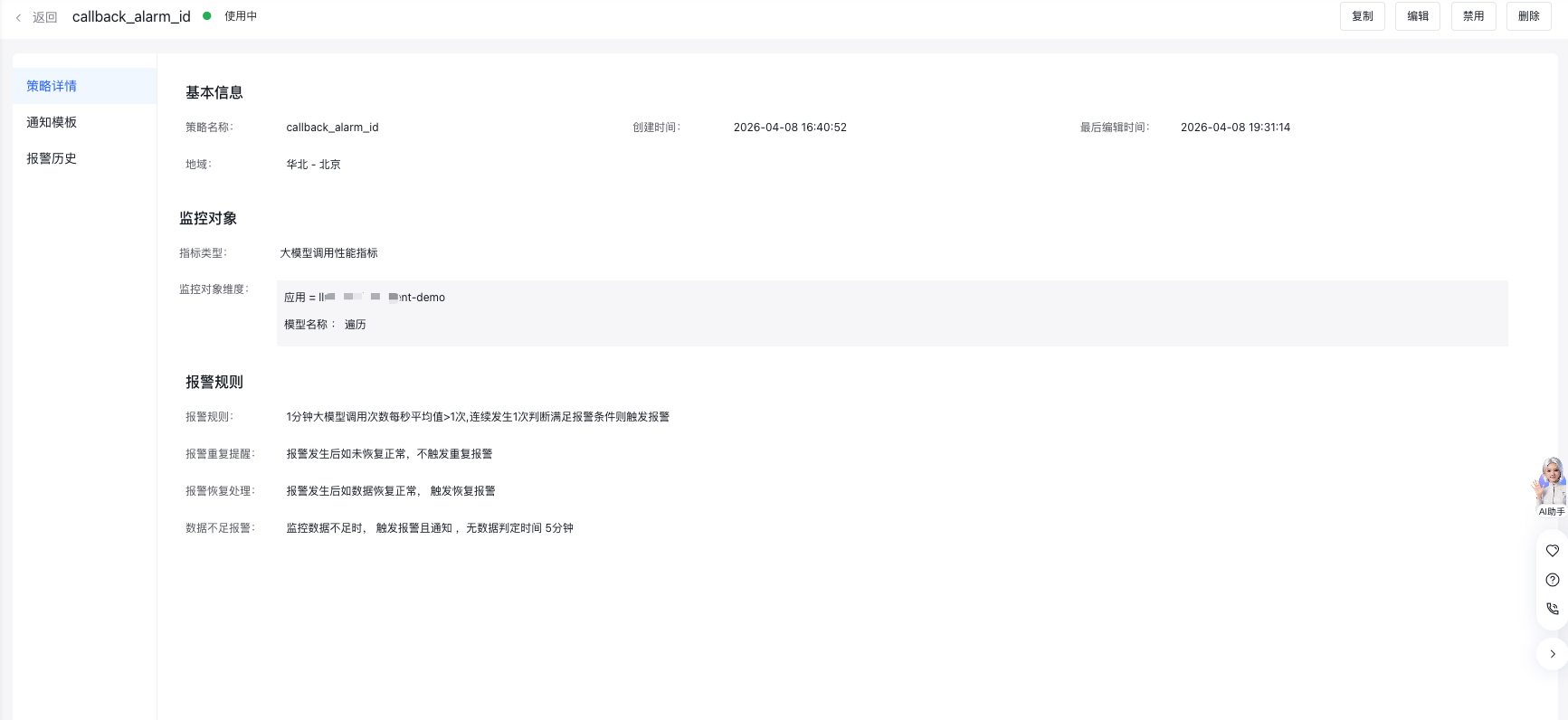Click the callback_alarm_id page title
Screen dimensions: 1568x720
click(x=131, y=16)
